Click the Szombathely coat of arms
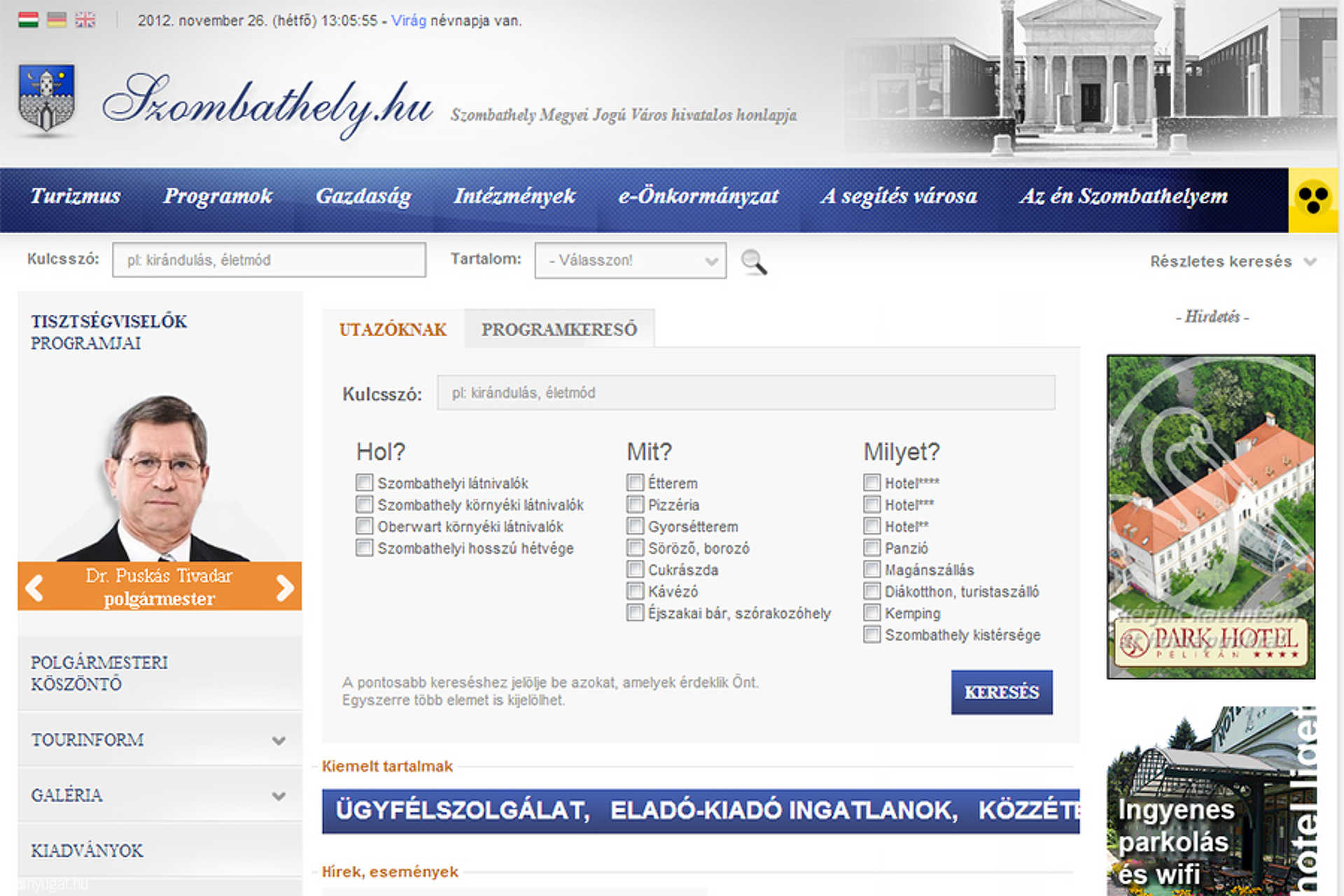 tap(46, 98)
